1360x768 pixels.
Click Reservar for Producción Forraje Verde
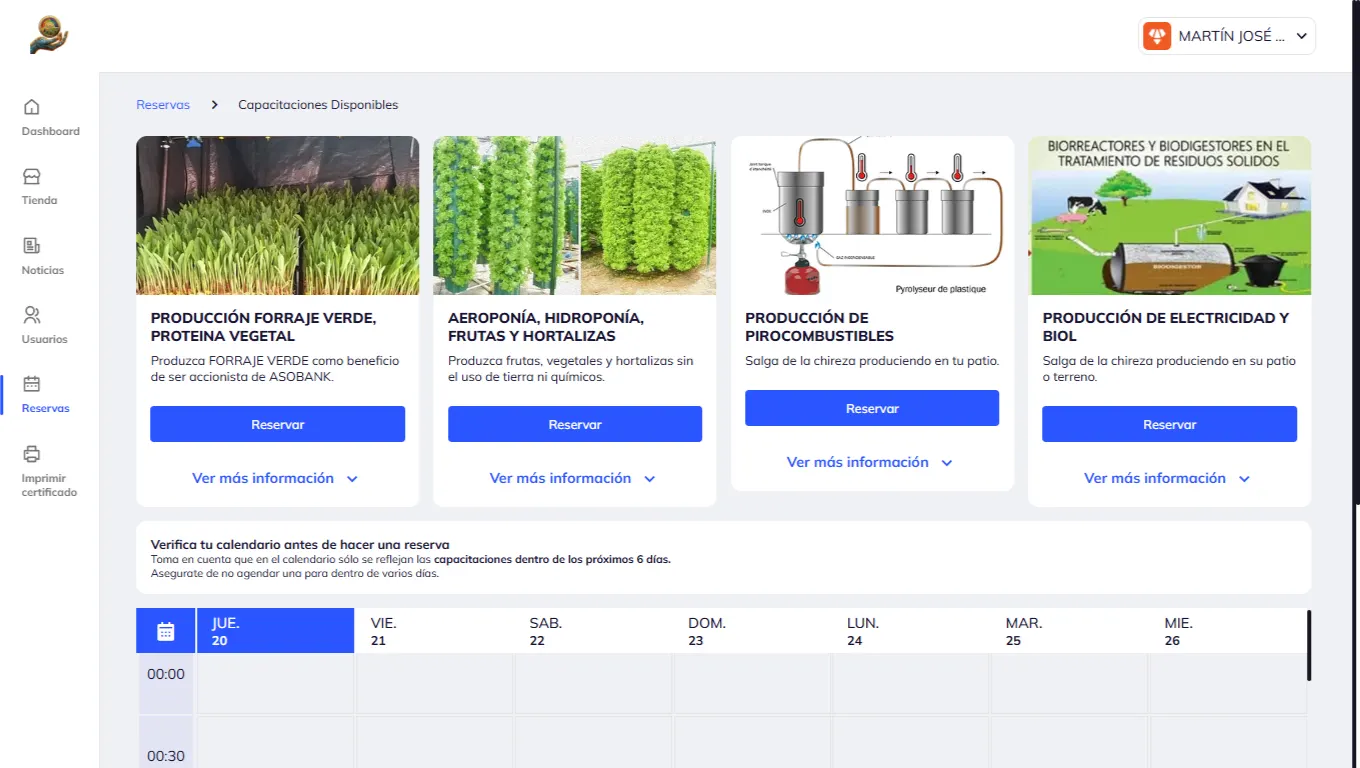tap(277, 424)
